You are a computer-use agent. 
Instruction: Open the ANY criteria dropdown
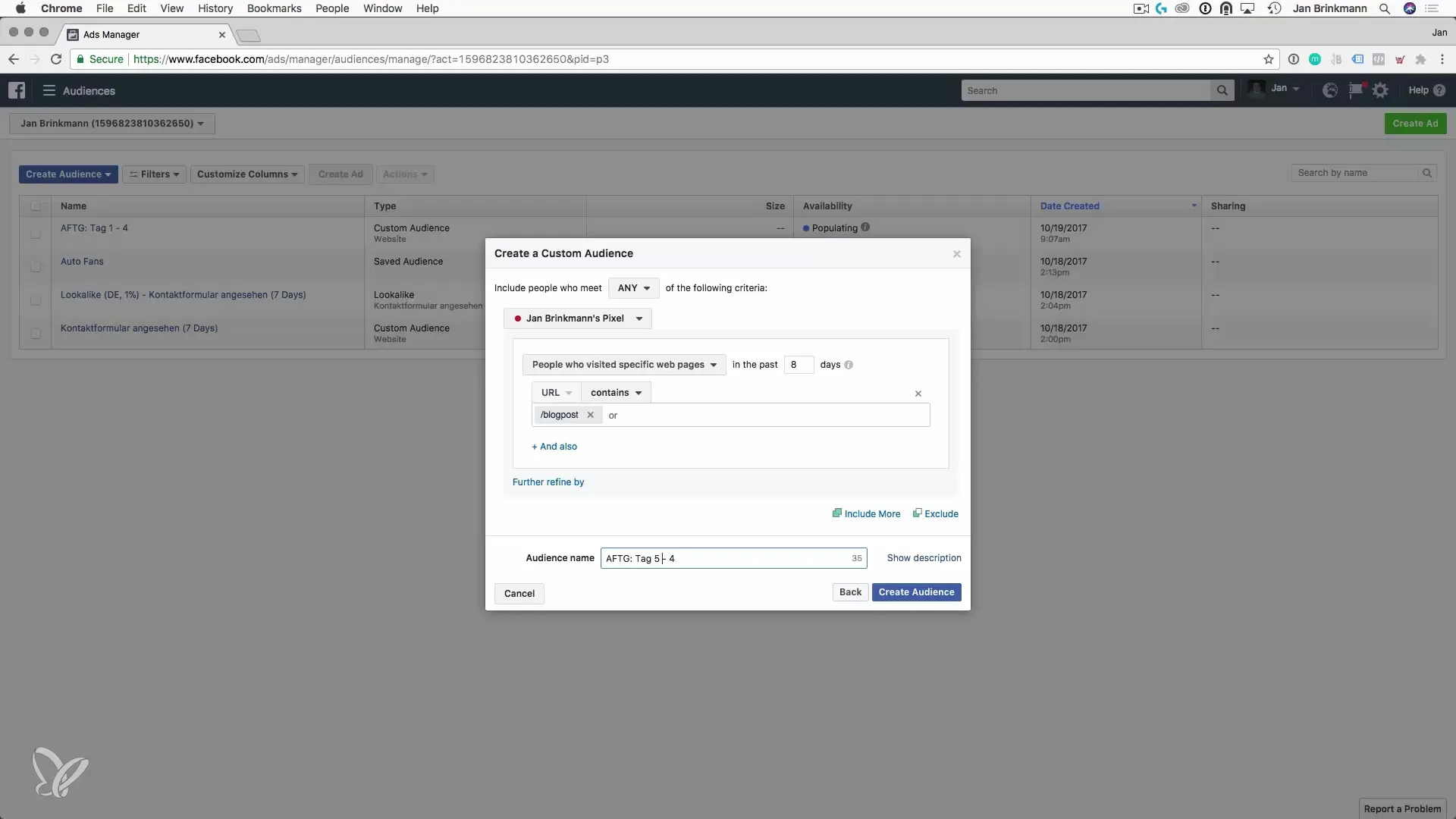[x=633, y=288]
